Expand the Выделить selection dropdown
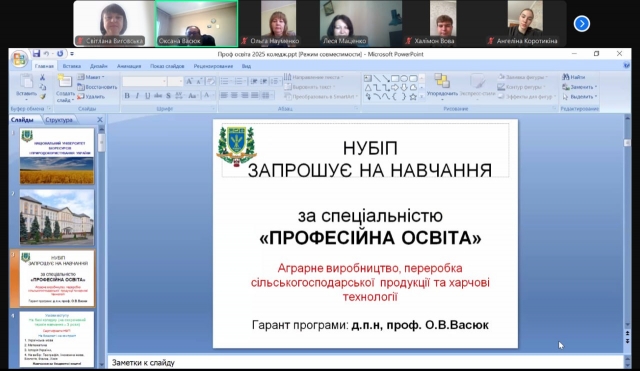The height and width of the screenshot is (371, 640). click(x=580, y=97)
